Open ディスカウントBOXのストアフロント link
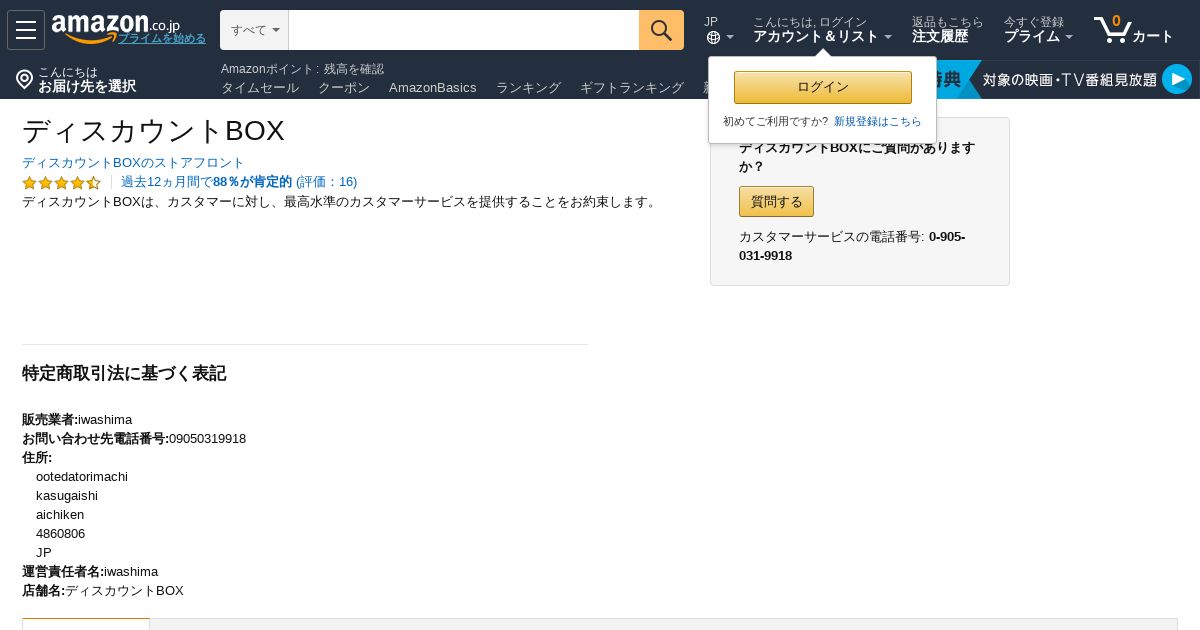The height and width of the screenshot is (630, 1200). pos(133,163)
